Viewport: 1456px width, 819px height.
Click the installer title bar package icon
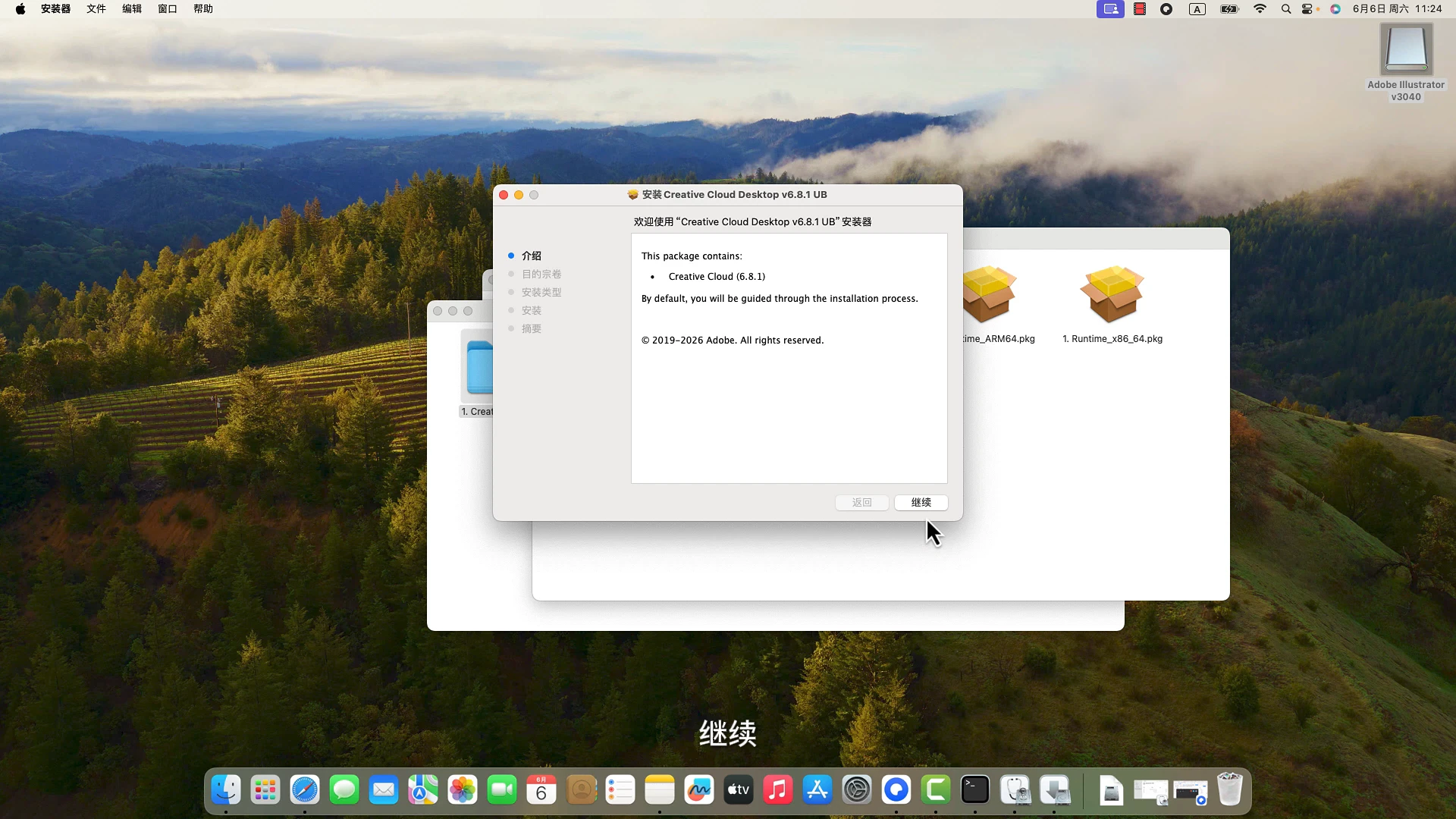(x=633, y=194)
